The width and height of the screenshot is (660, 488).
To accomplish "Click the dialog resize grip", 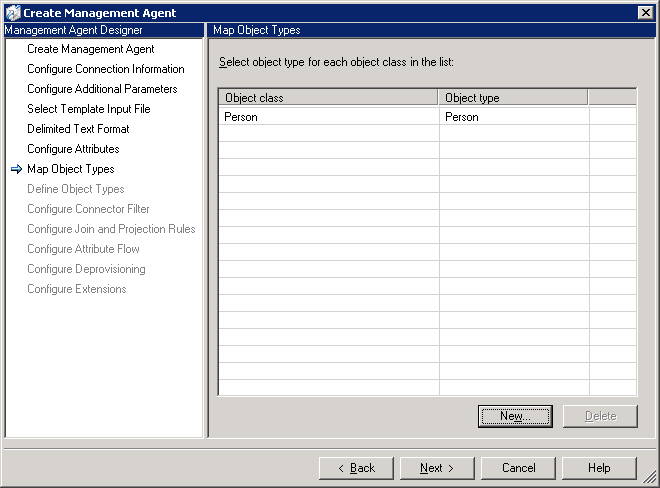I will [x=650, y=478].
